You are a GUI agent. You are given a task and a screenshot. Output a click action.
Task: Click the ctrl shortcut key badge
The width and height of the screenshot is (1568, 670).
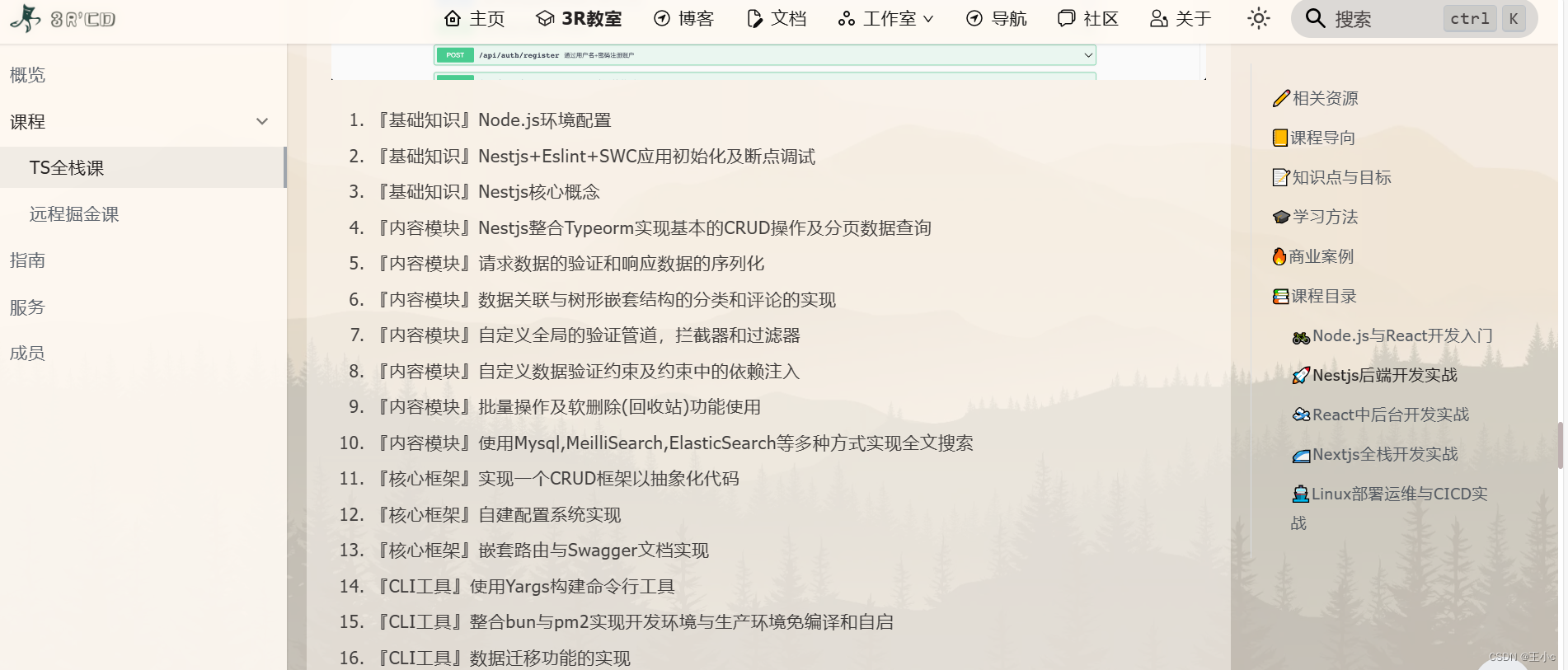[x=1470, y=18]
